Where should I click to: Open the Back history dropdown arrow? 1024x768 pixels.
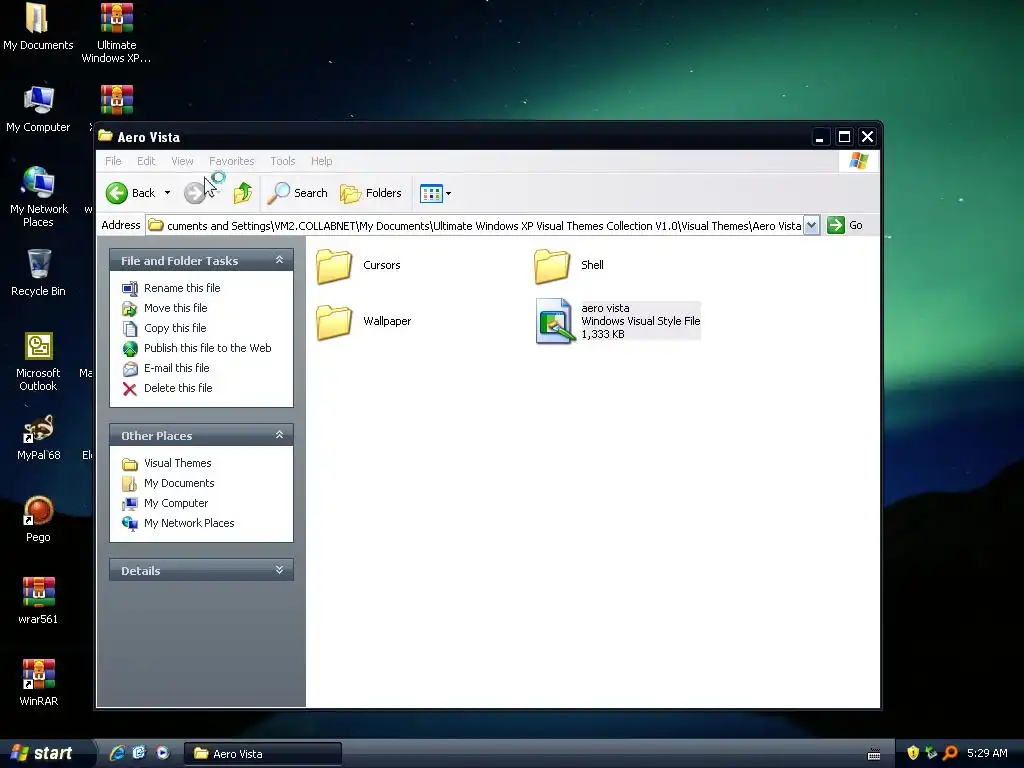[x=167, y=193]
